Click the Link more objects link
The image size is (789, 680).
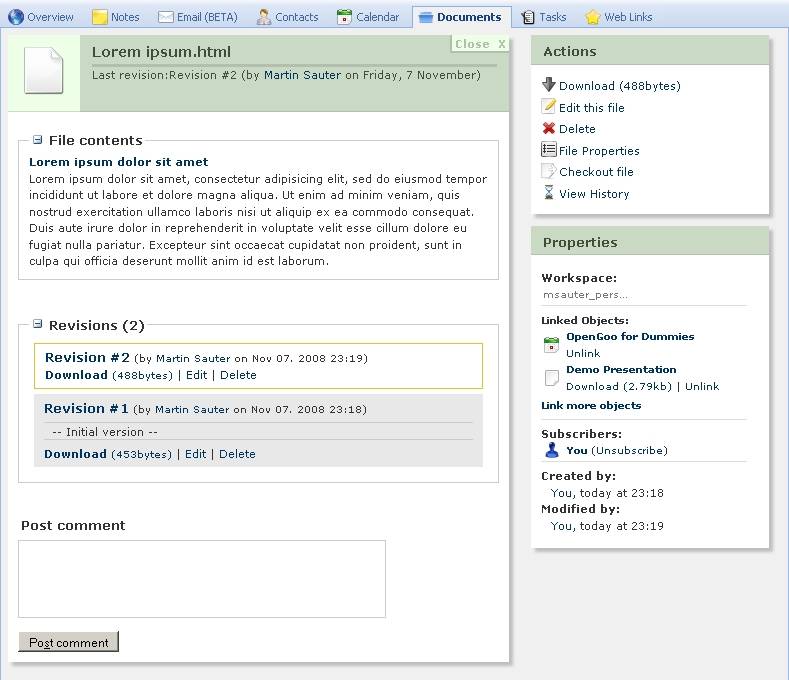(x=591, y=405)
